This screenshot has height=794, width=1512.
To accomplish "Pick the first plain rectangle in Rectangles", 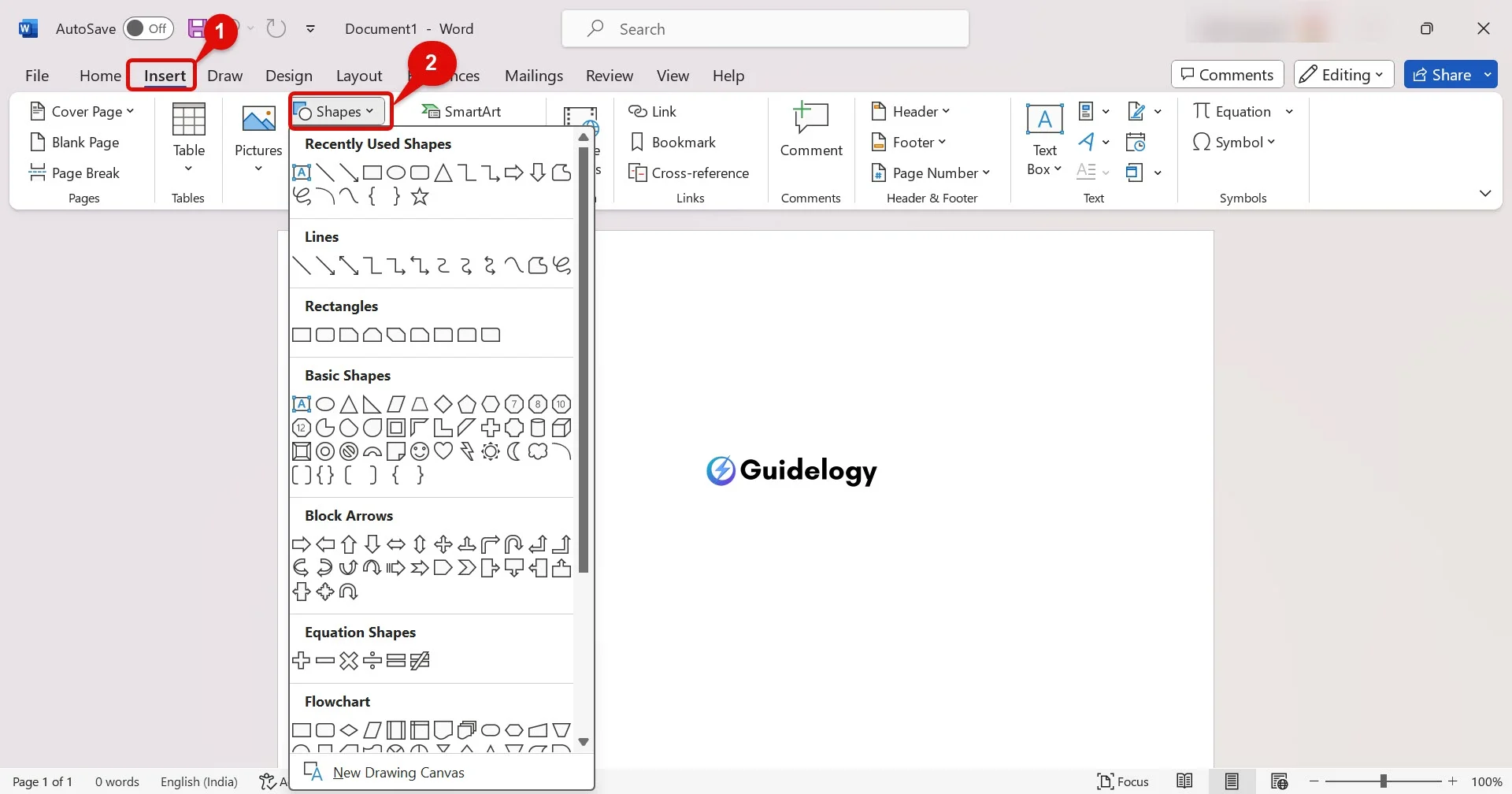I will click(302, 335).
